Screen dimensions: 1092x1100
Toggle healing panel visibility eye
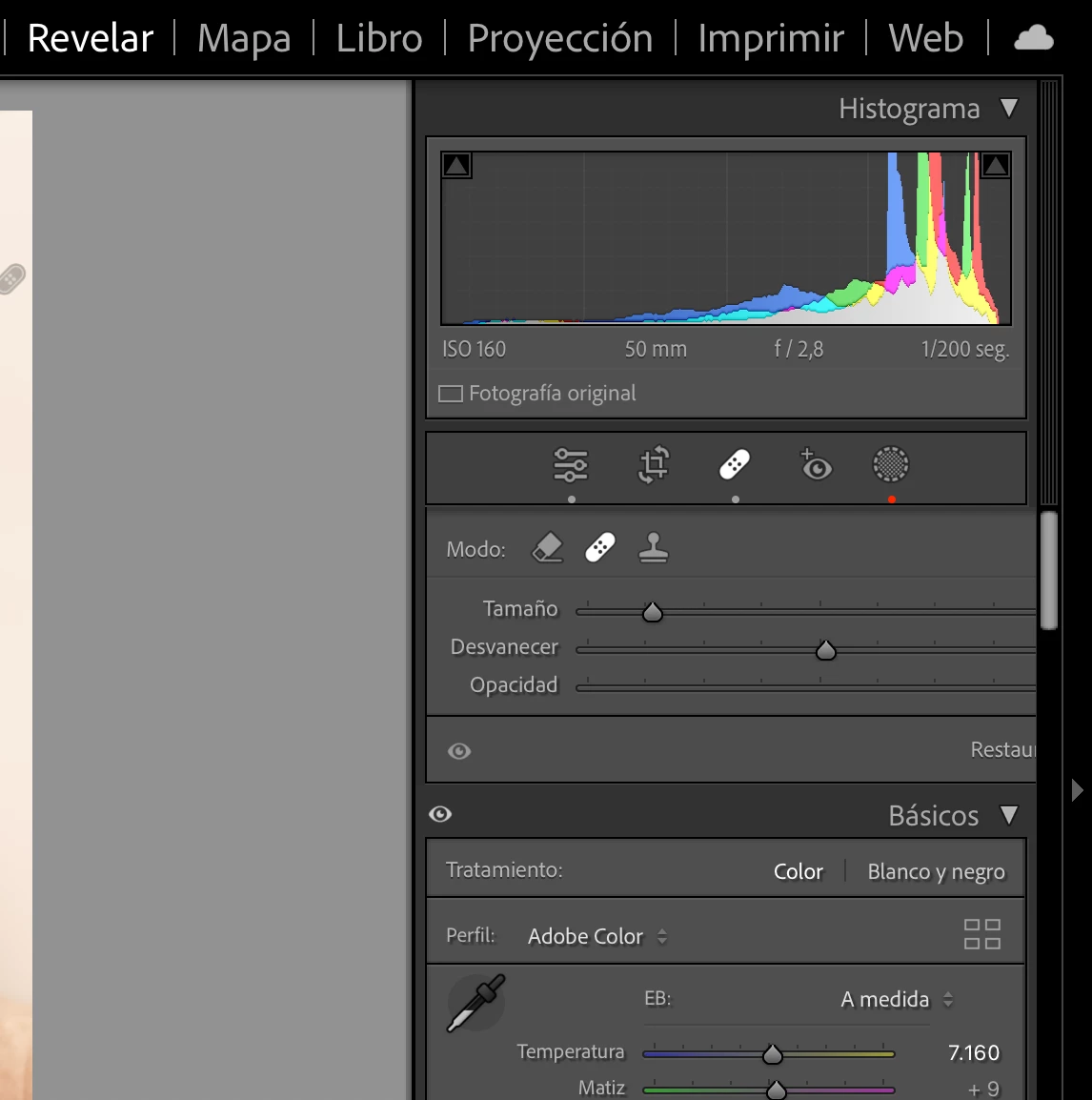pyautogui.click(x=459, y=751)
